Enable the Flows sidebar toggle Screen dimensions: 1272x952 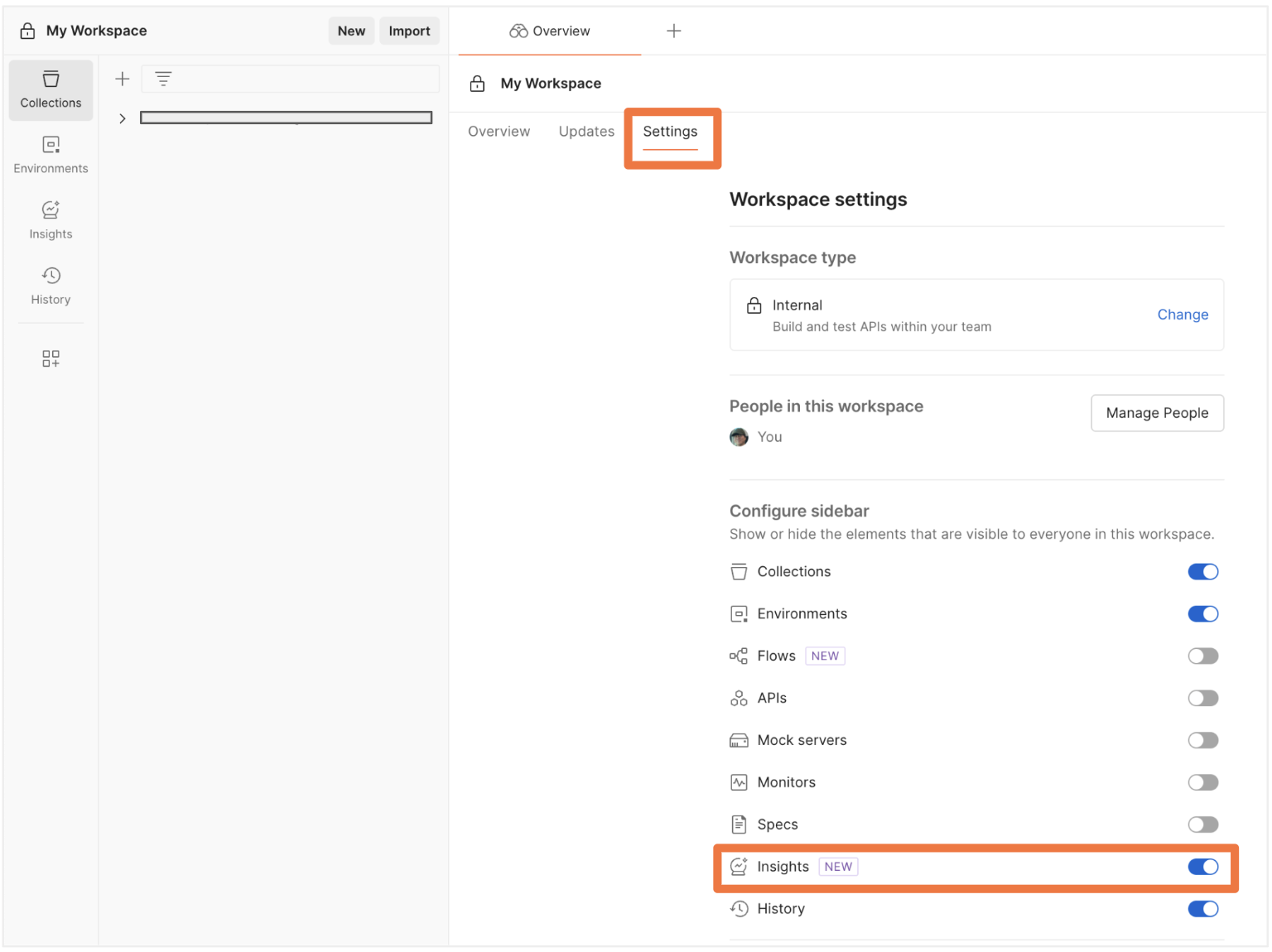click(x=1203, y=656)
